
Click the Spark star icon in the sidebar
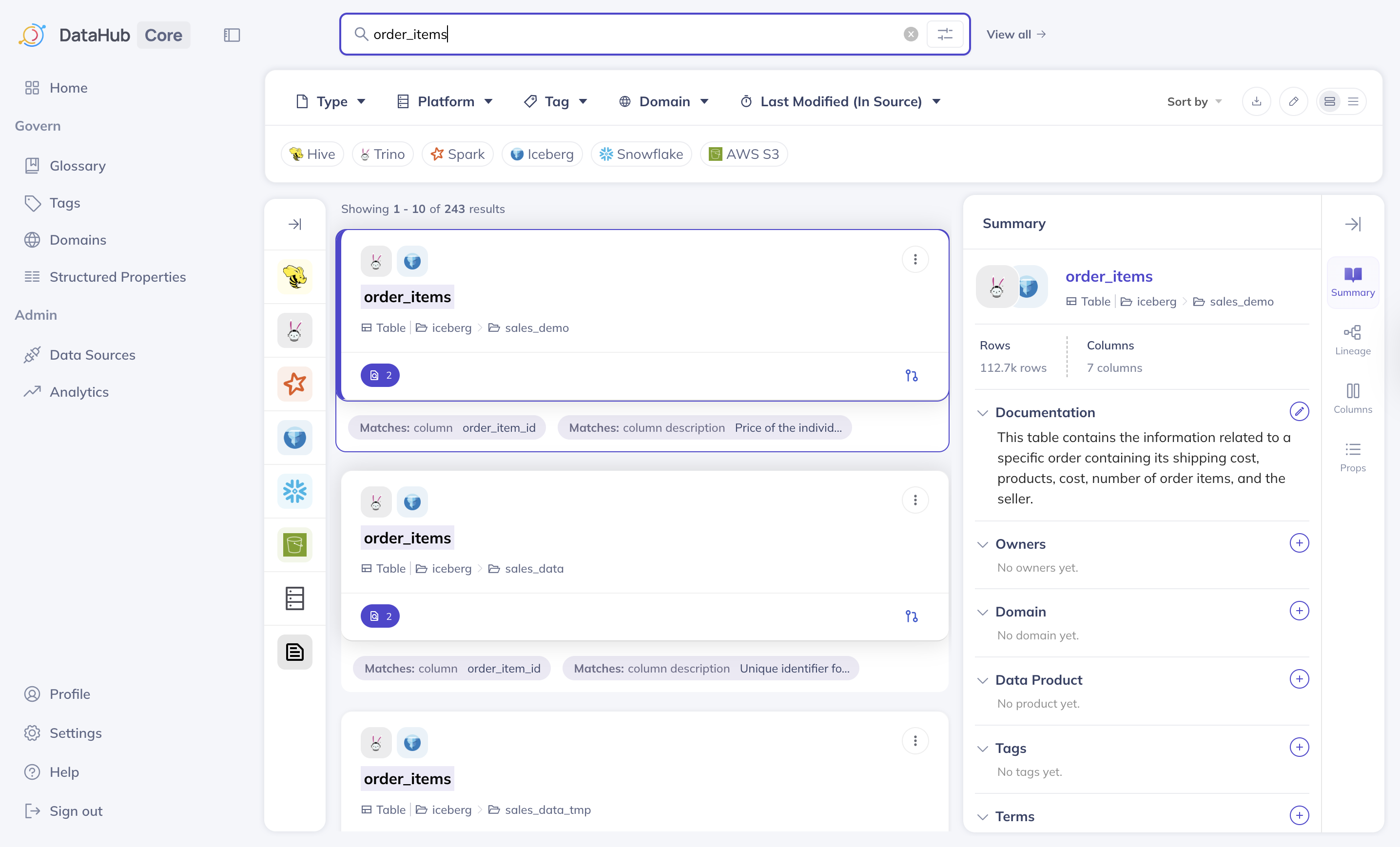point(294,384)
